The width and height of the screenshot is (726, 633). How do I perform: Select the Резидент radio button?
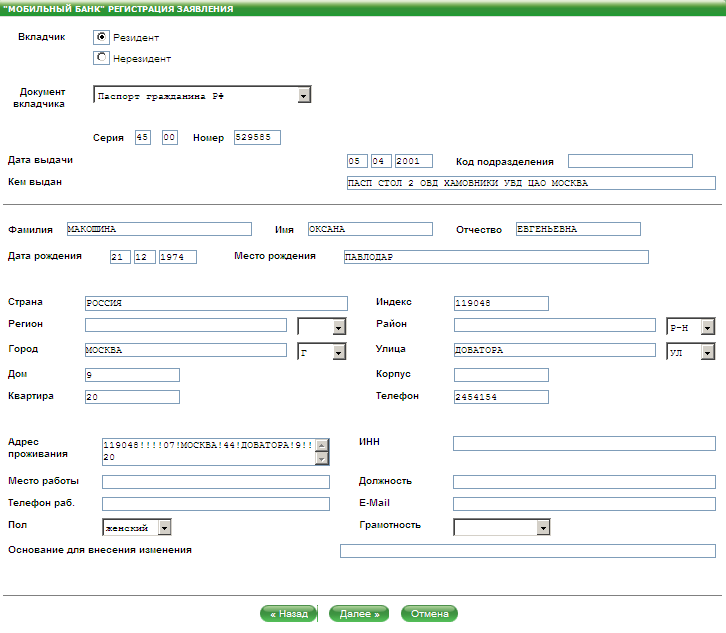click(x=101, y=37)
